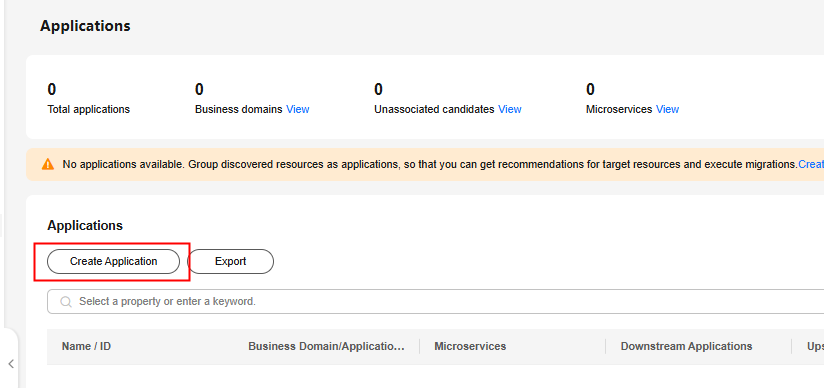Follow the Create link in warning banner

[811, 165]
